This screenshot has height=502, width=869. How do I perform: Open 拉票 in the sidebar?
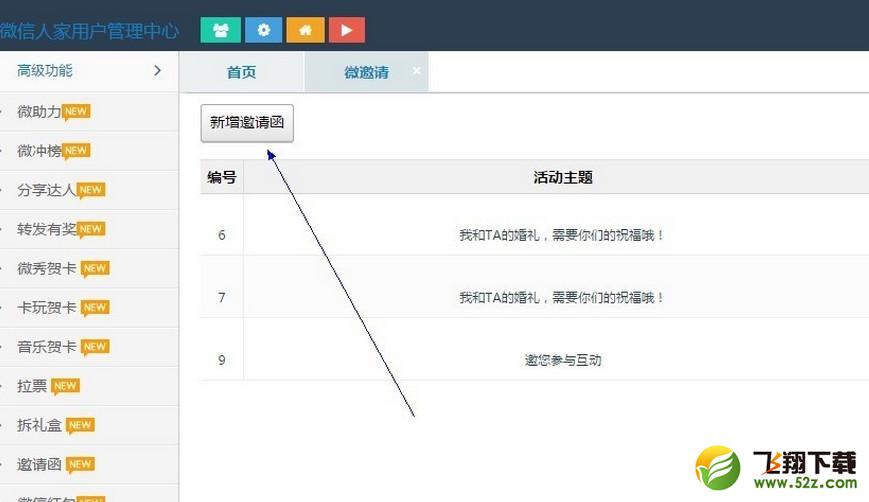[x=32, y=386]
